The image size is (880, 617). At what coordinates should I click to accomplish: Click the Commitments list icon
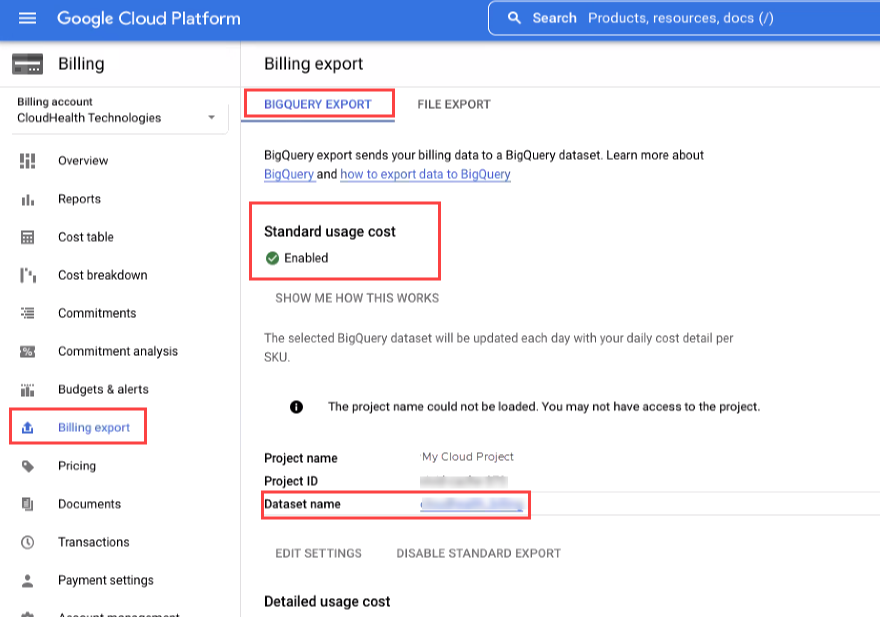(x=28, y=313)
